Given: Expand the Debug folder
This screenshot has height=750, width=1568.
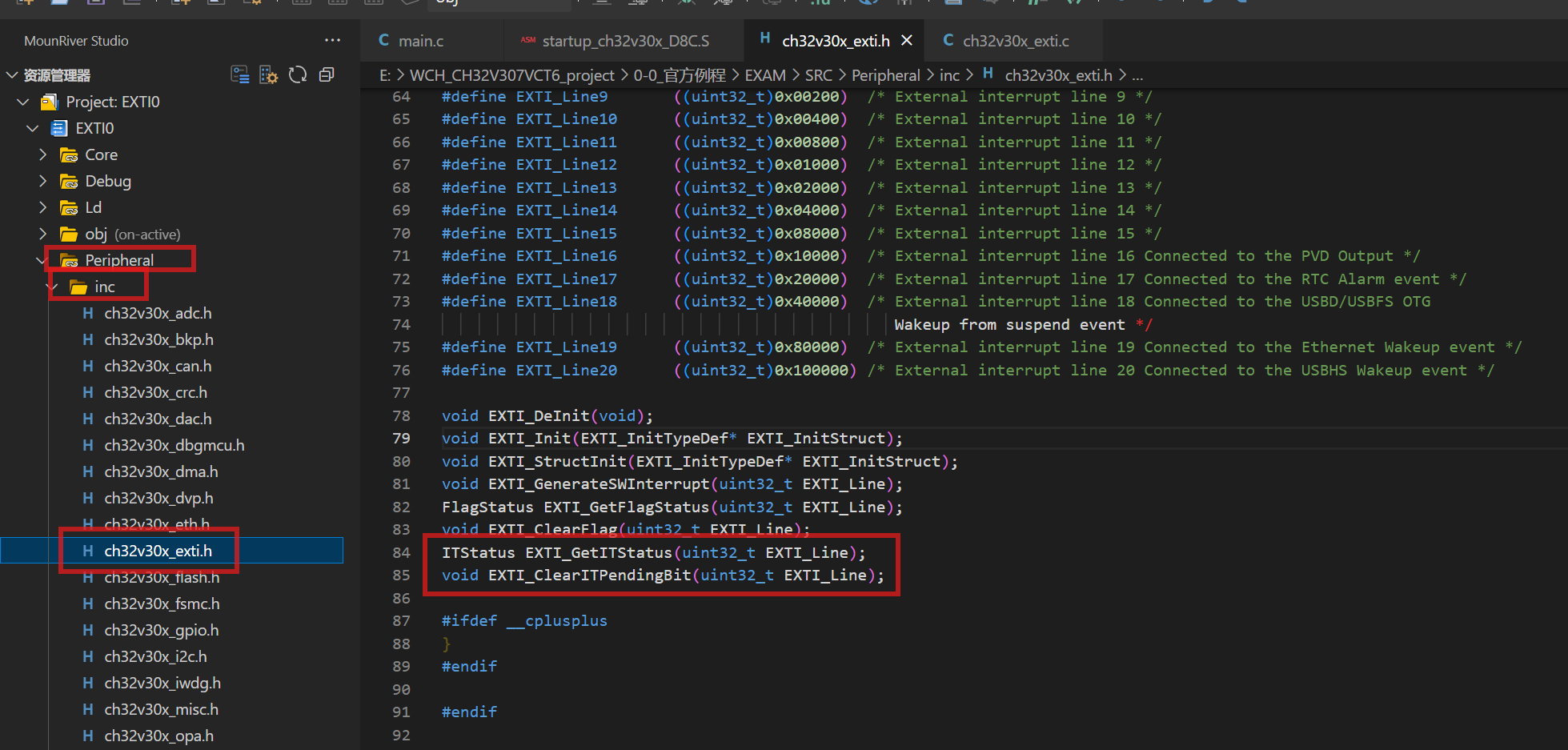Looking at the screenshot, I should pyautogui.click(x=42, y=181).
